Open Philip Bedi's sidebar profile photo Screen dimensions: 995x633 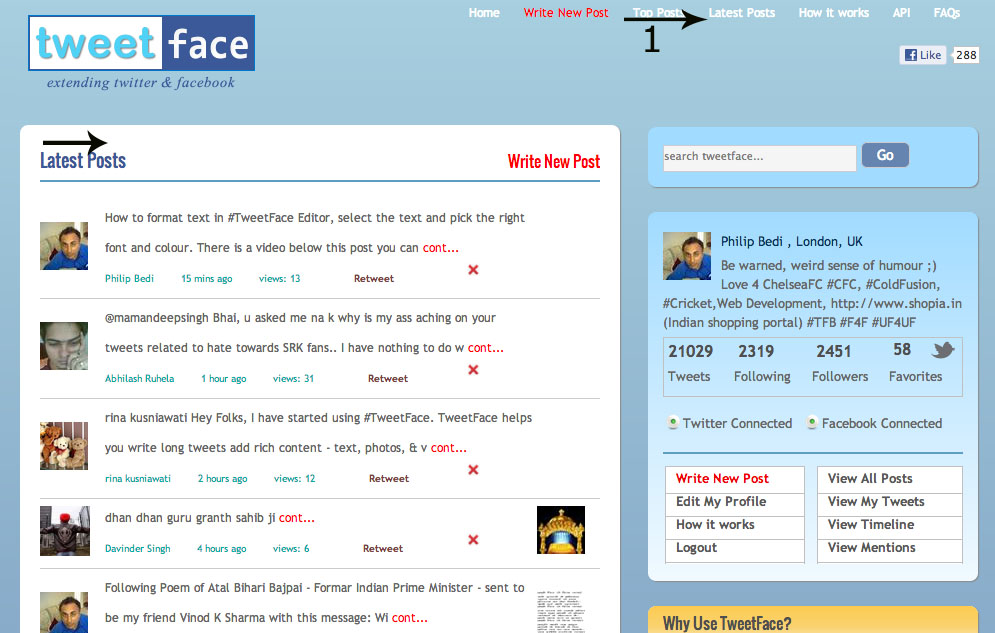click(687, 256)
